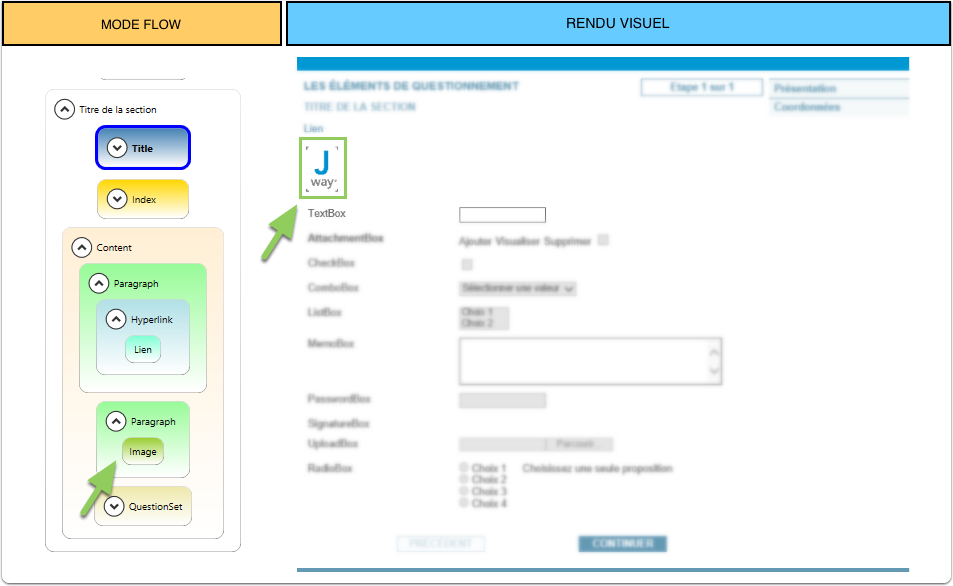Click the Lien hyperlink in preview
The image size is (953, 586).
(313, 128)
